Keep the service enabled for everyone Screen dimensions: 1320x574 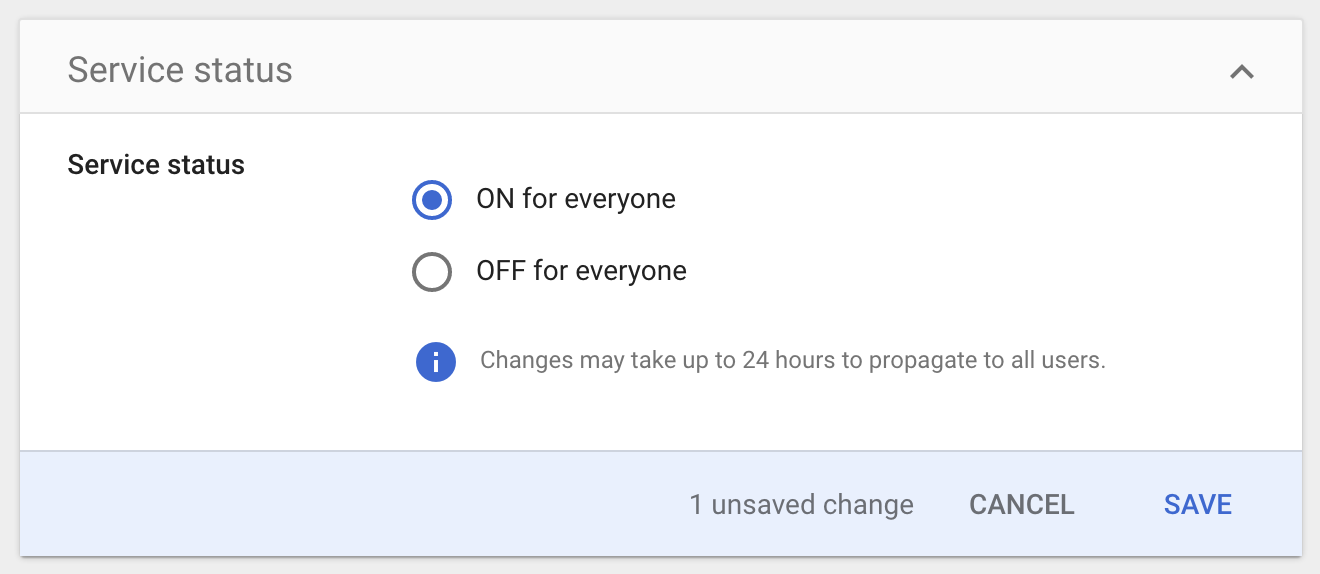432,200
